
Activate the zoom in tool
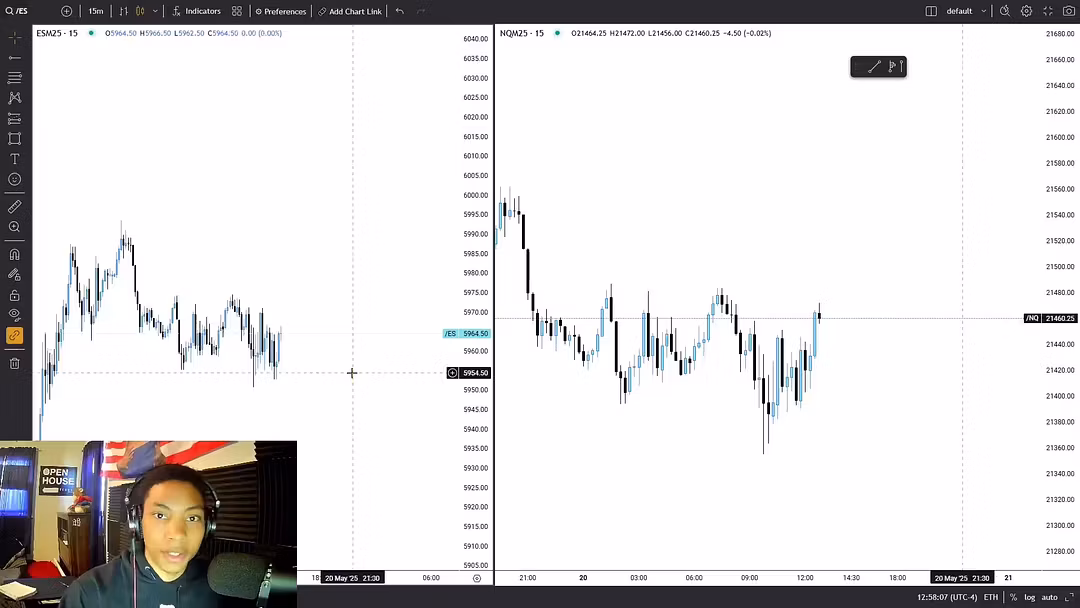14,227
